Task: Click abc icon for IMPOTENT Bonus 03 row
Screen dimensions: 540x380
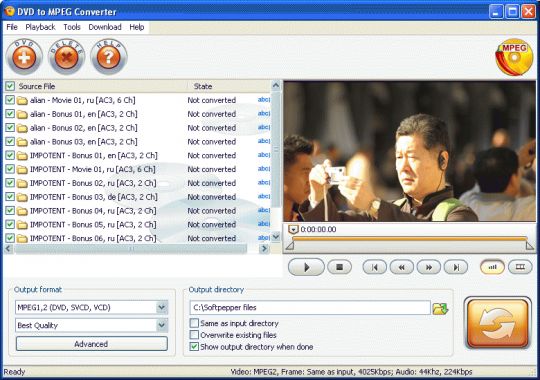Action: 264,196
